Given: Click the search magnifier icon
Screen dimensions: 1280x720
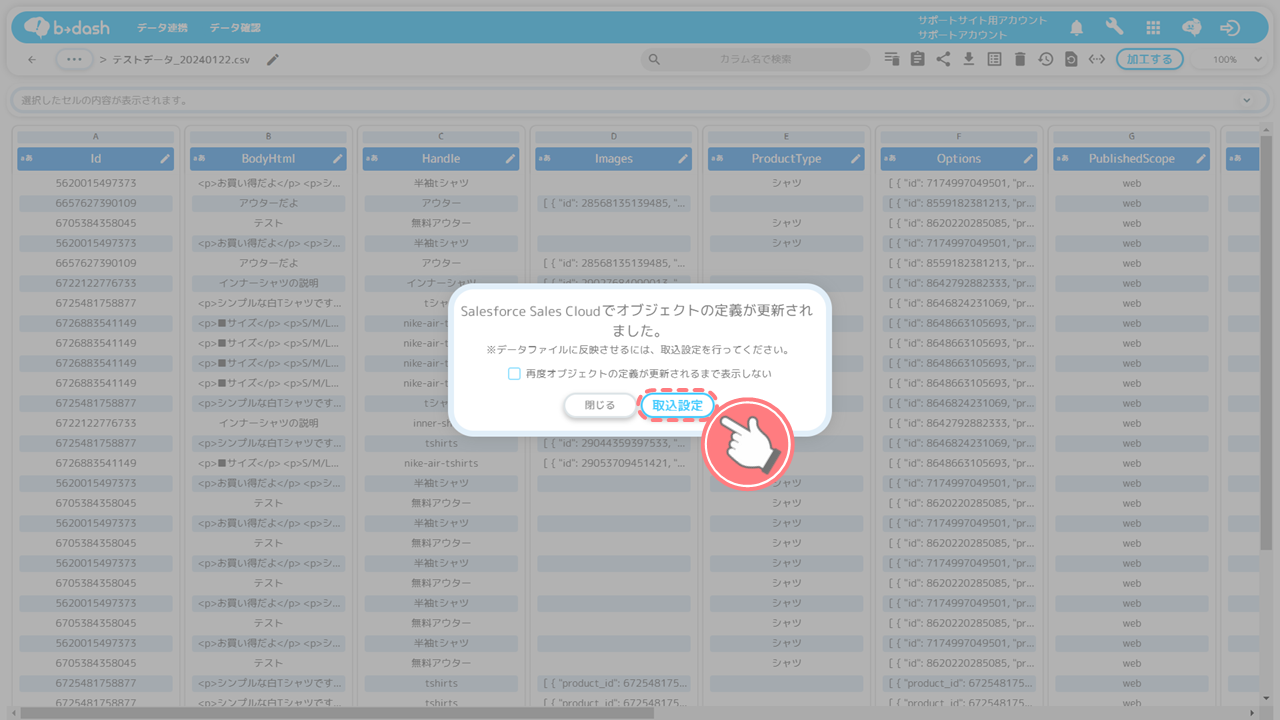Looking at the screenshot, I should 654,59.
